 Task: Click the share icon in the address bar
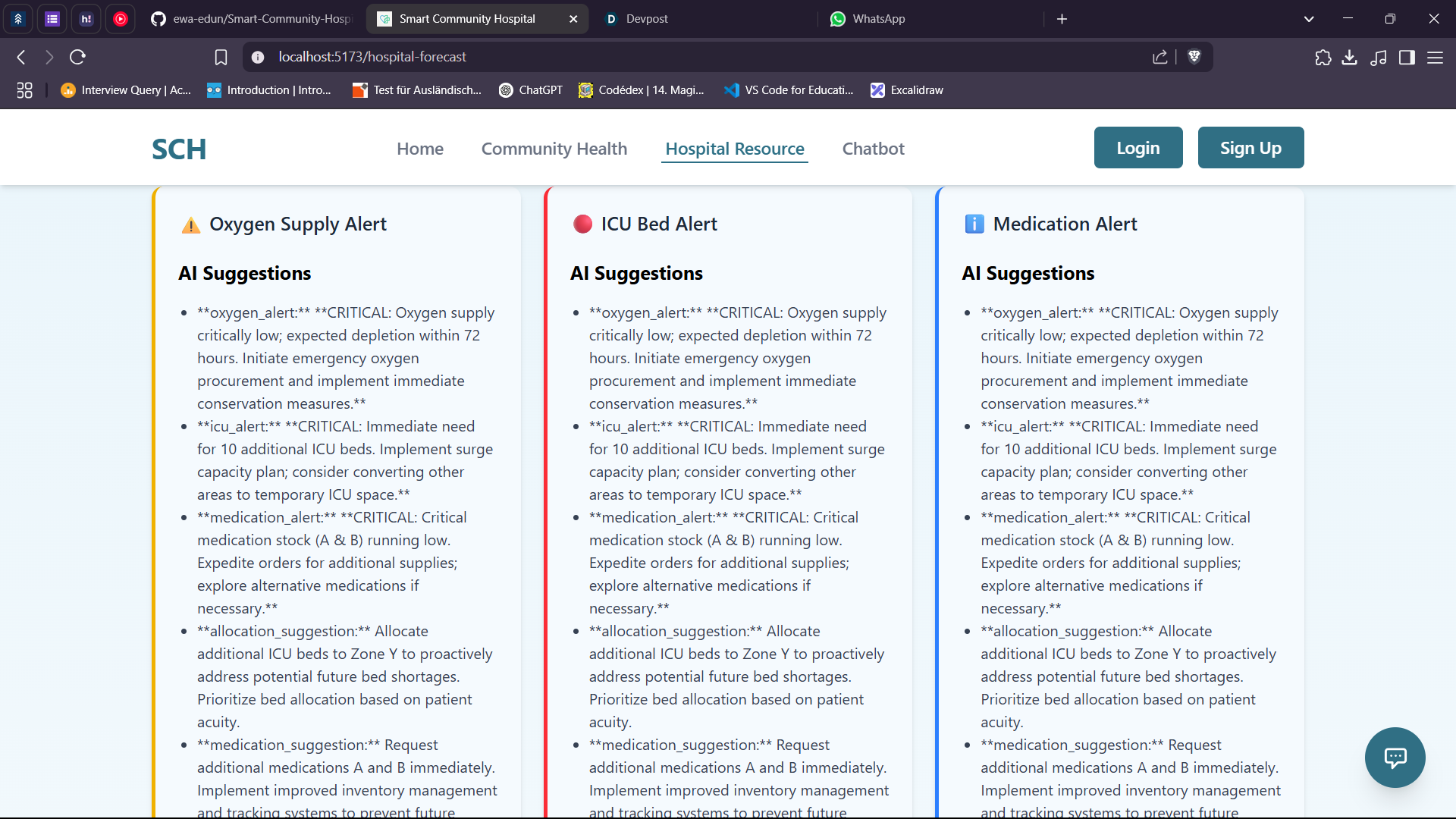coord(1160,57)
